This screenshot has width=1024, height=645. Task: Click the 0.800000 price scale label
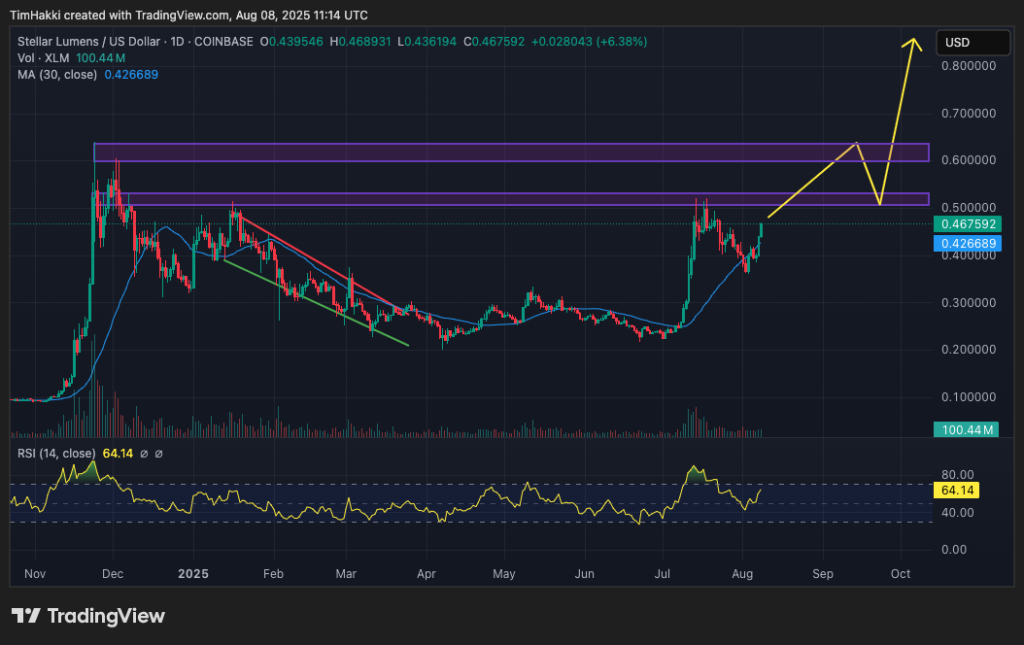[x=968, y=66]
